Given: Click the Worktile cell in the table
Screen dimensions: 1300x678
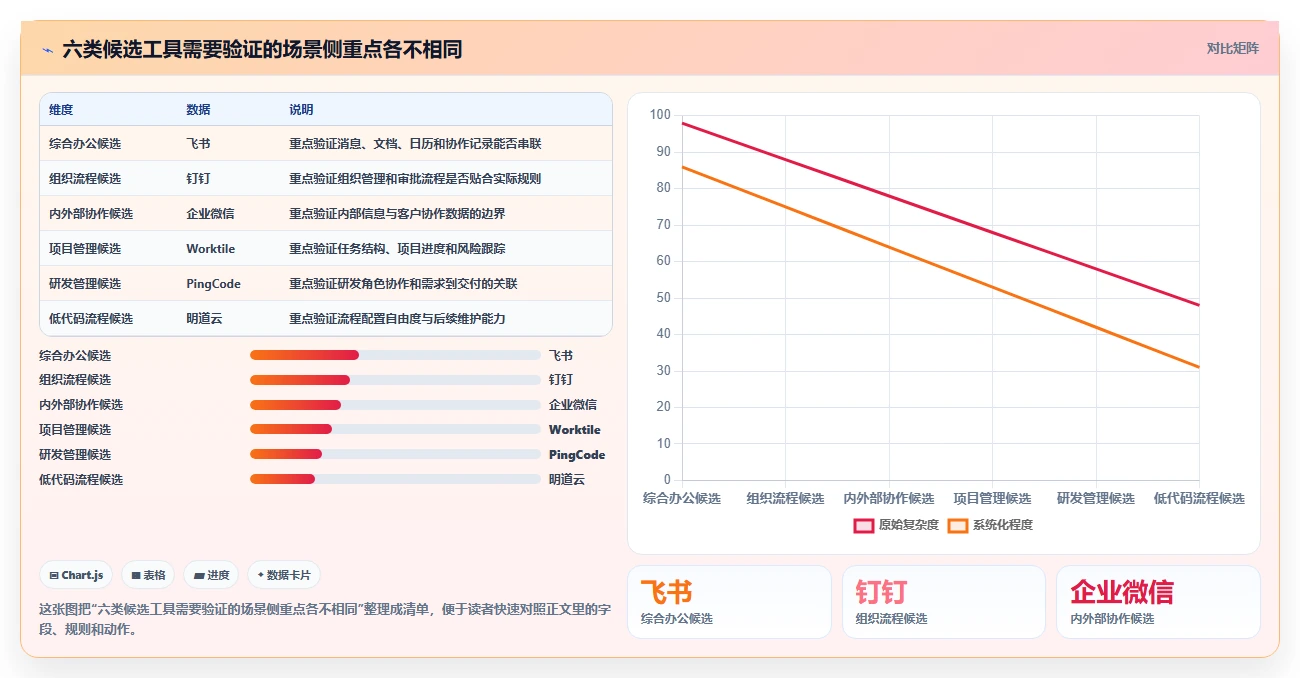Looking at the screenshot, I should (210, 249).
